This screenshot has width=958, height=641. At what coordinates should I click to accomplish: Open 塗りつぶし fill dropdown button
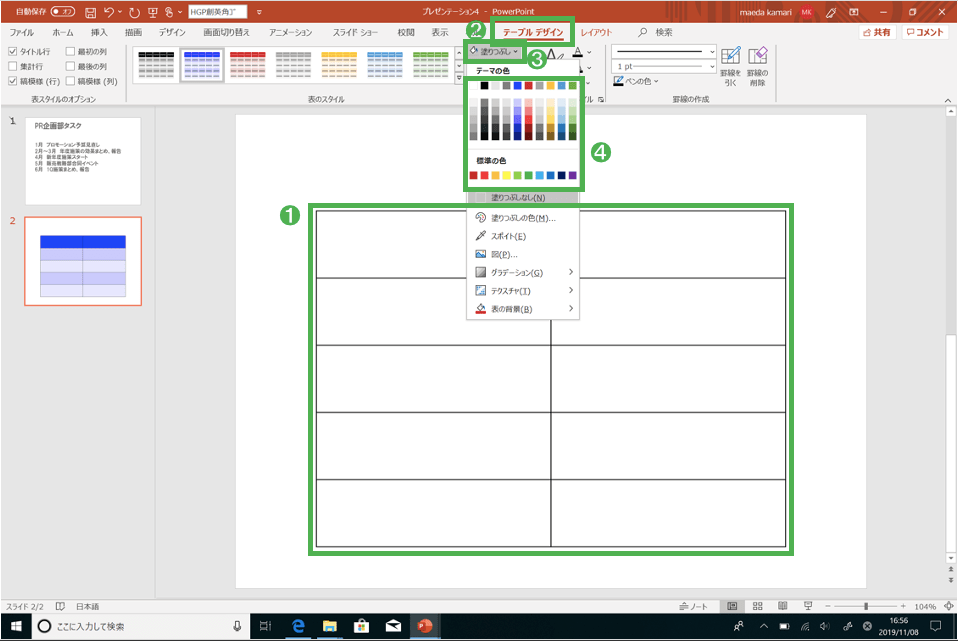pyautogui.click(x=494, y=52)
